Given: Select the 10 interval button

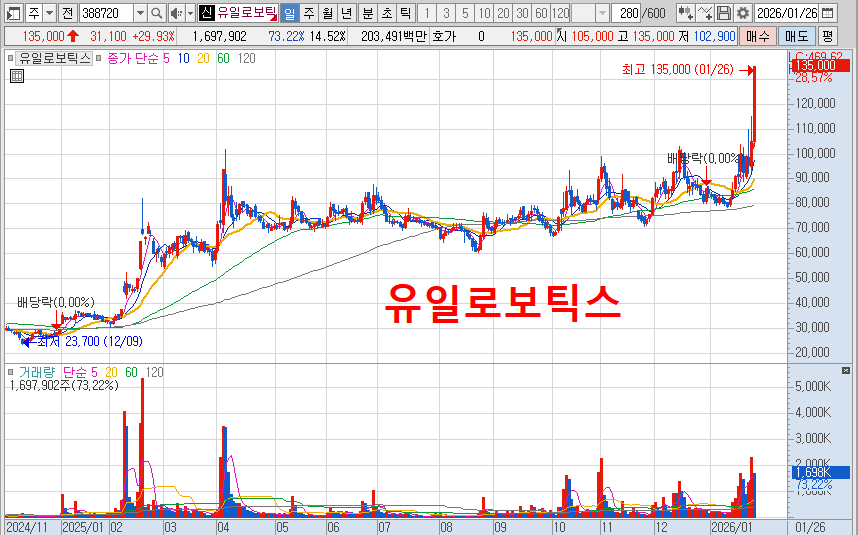Looking at the screenshot, I should (x=484, y=13).
